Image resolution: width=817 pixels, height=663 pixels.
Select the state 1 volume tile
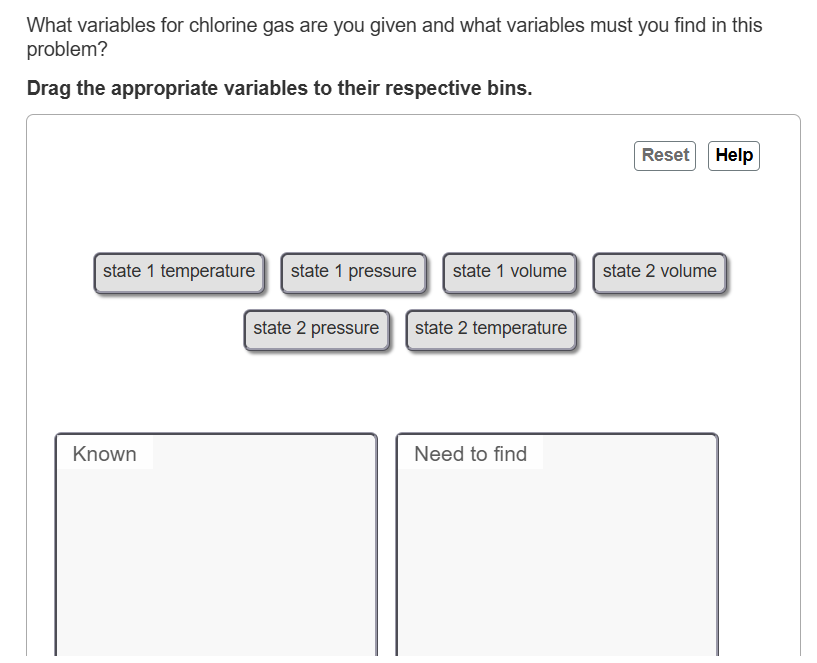[510, 271]
